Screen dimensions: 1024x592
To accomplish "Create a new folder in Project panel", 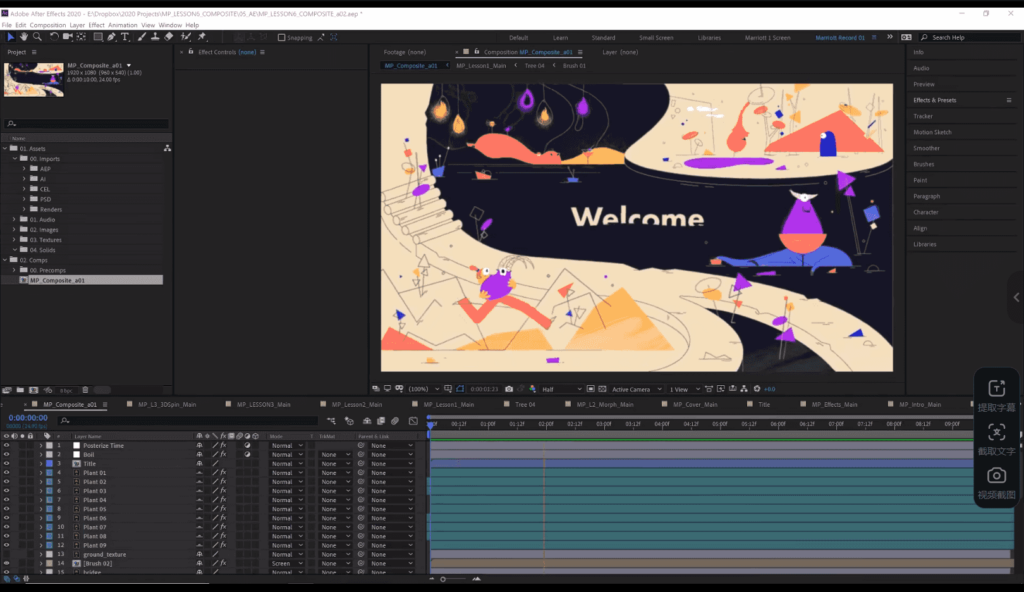I will click(20, 390).
